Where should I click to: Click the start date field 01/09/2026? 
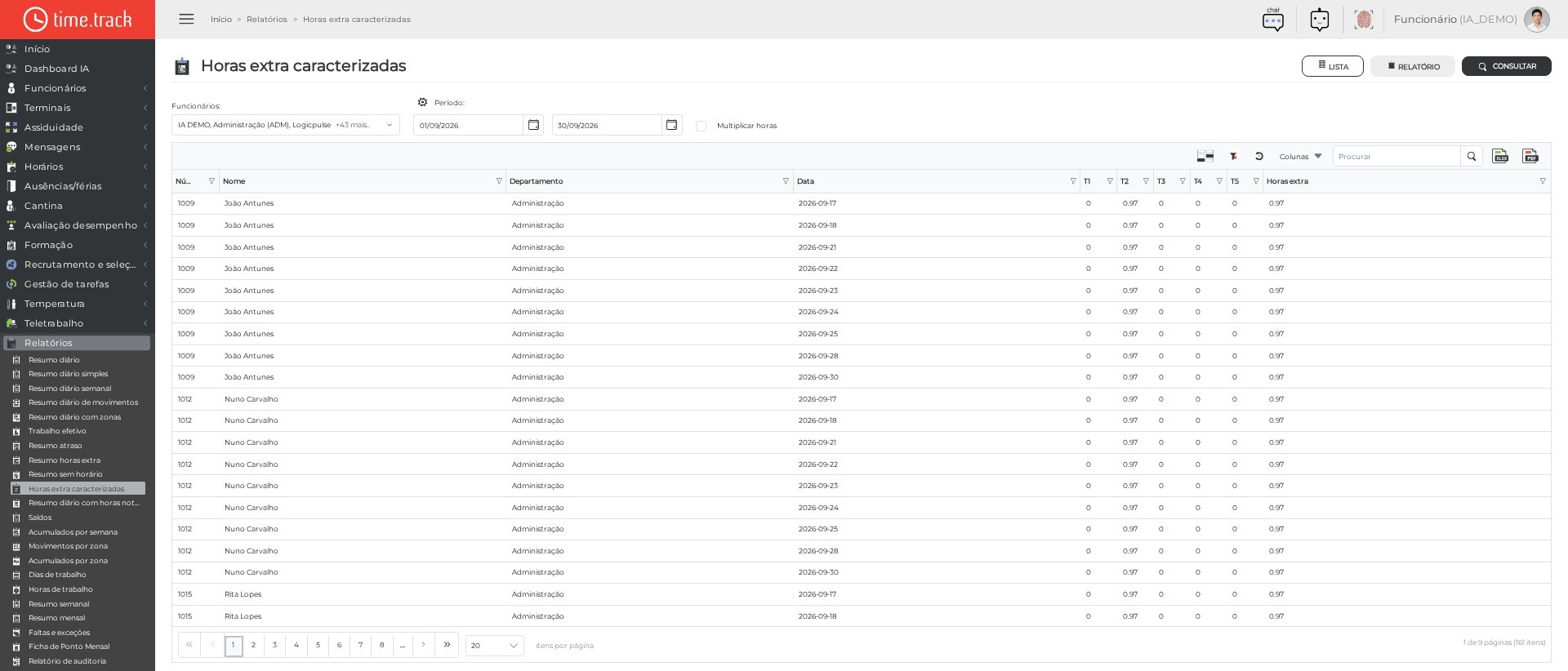click(468, 125)
